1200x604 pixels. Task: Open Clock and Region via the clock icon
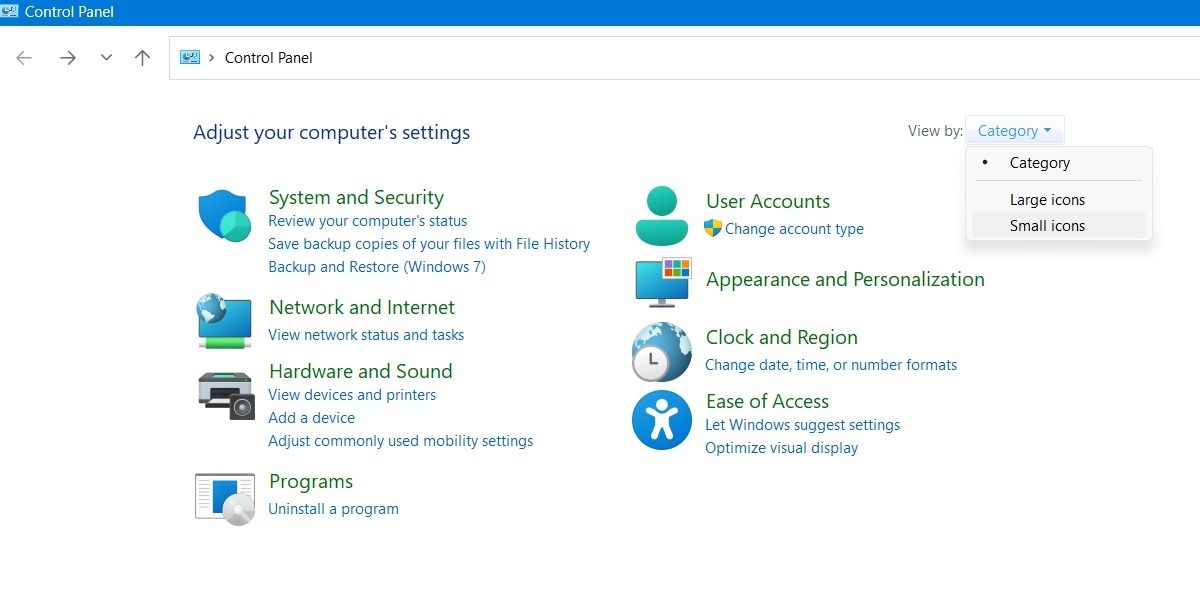pos(661,350)
